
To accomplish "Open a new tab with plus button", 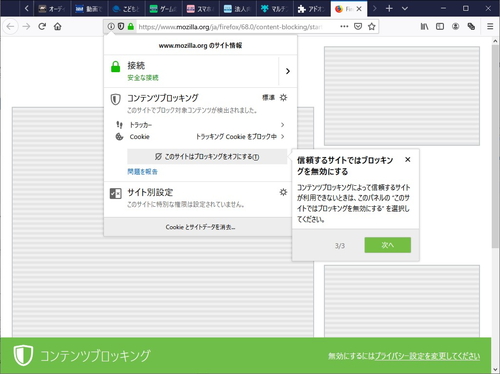I will (x=389, y=8).
